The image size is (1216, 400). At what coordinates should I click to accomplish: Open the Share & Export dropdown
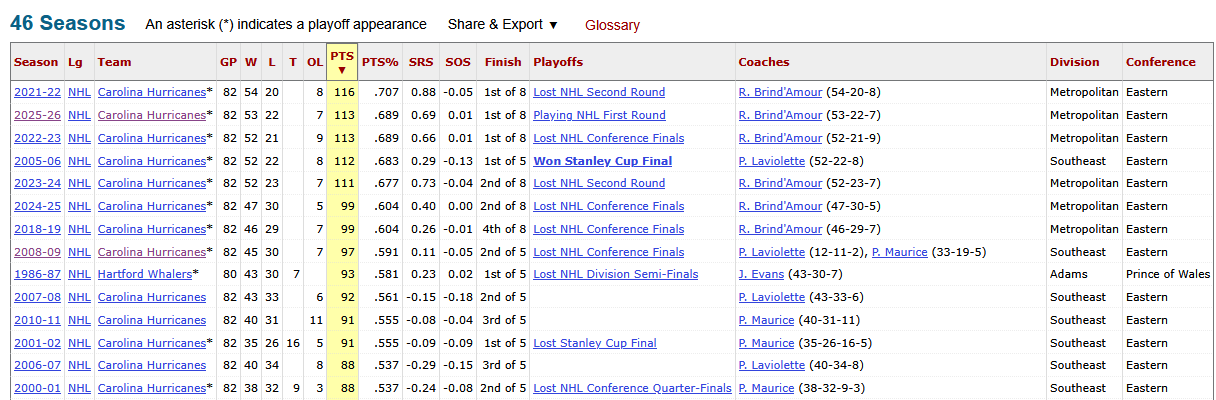[503, 24]
